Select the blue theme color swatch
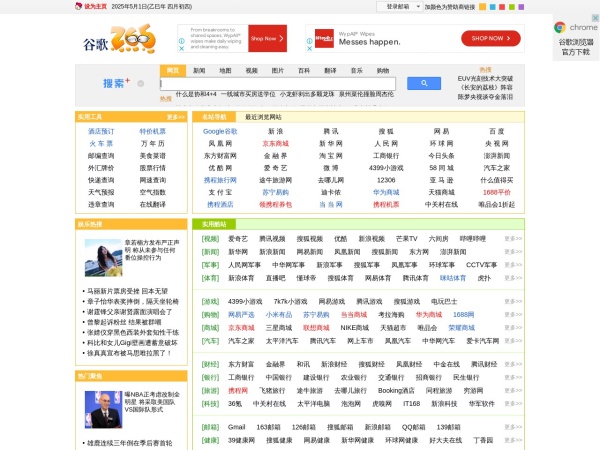Viewport: 600px width, 450px height. [493, 7]
